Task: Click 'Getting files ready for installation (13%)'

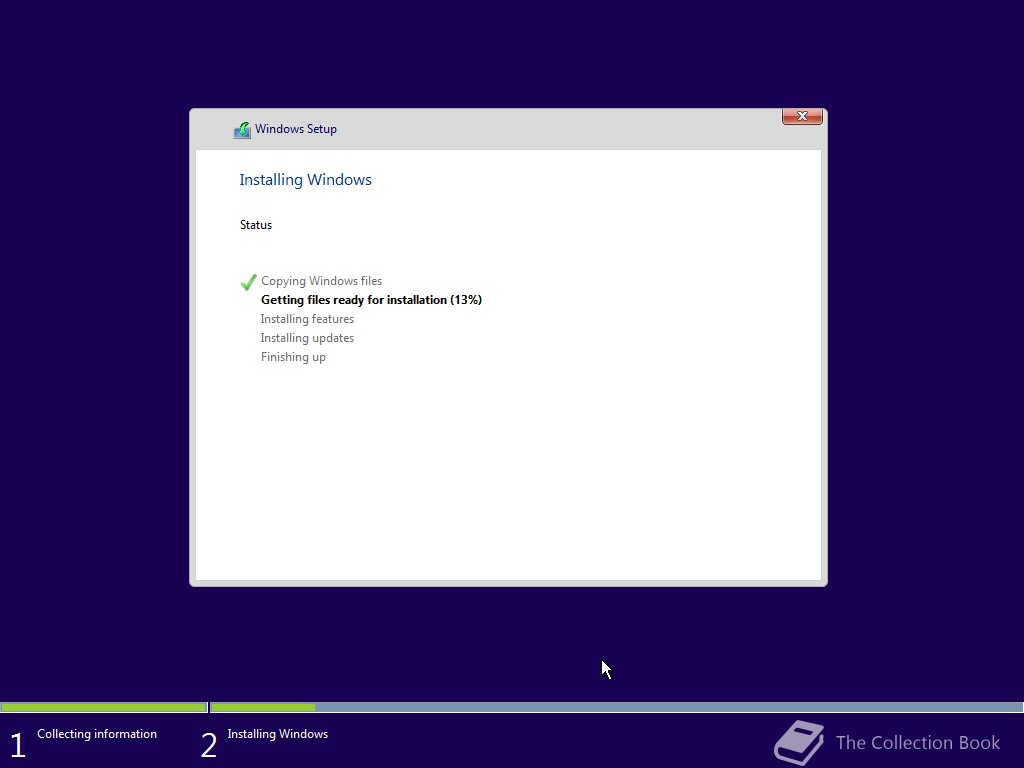Action: (x=371, y=300)
